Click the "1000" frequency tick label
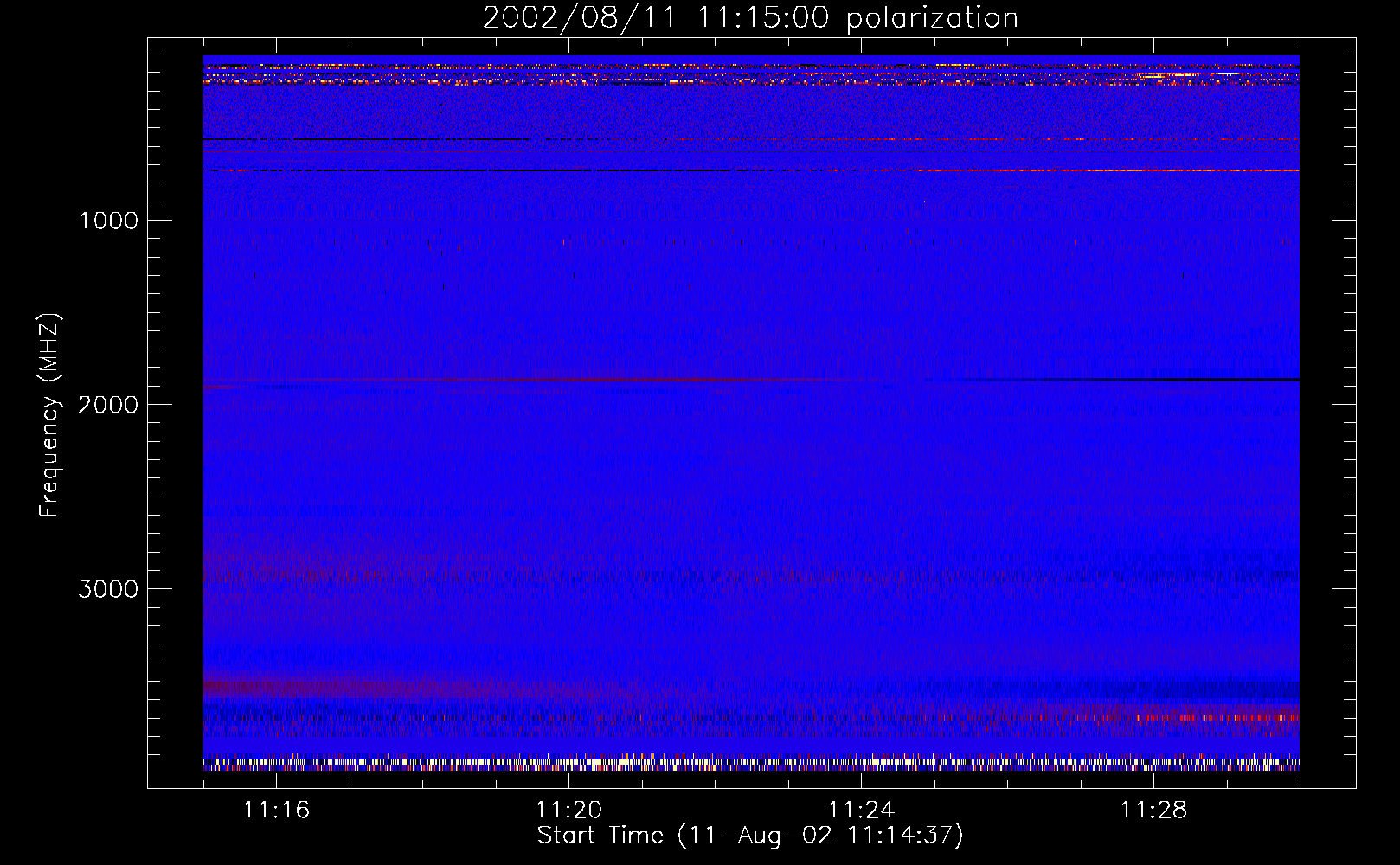Screen dimensions: 1400x865 tap(108, 221)
